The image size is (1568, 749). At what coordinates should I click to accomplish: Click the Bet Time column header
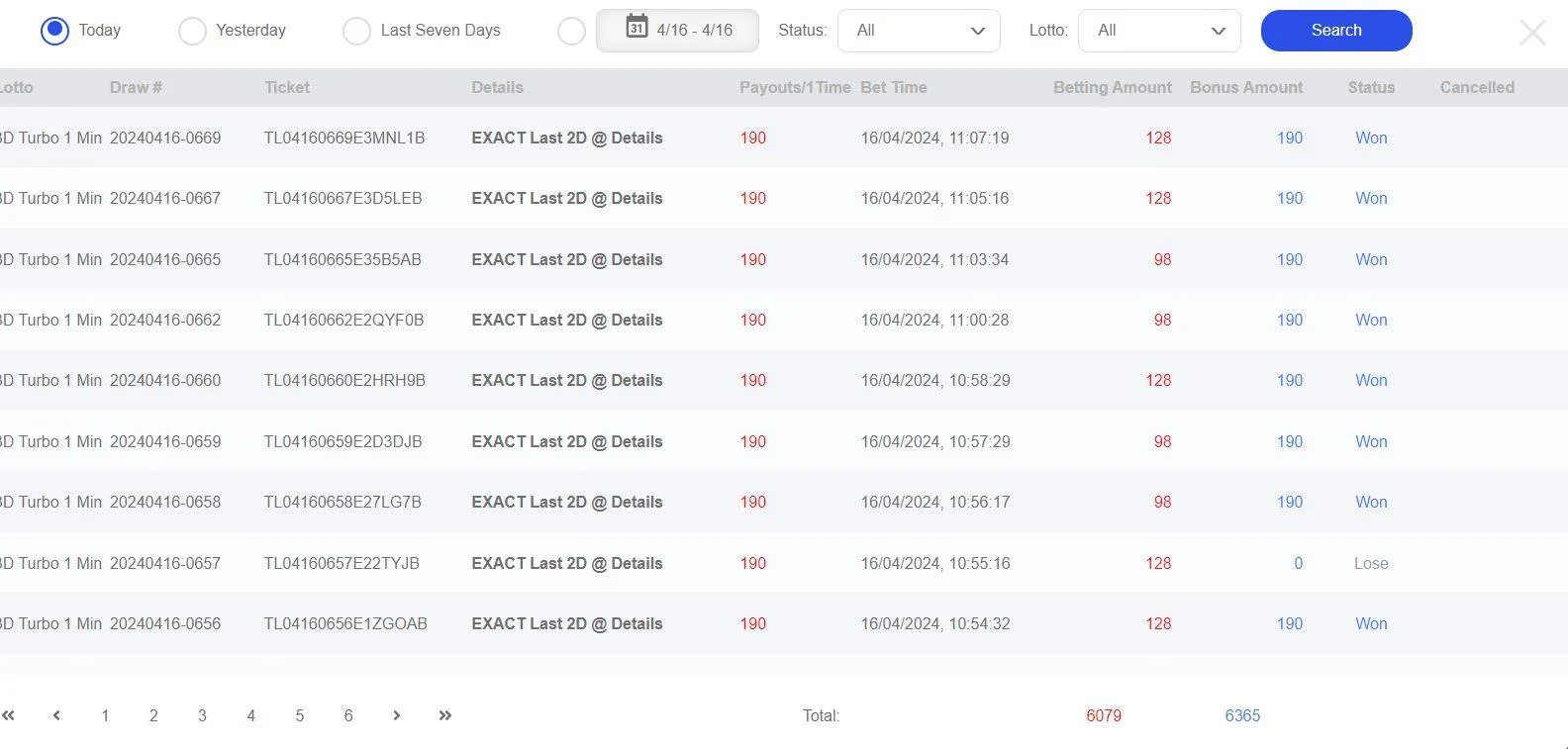click(x=894, y=87)
